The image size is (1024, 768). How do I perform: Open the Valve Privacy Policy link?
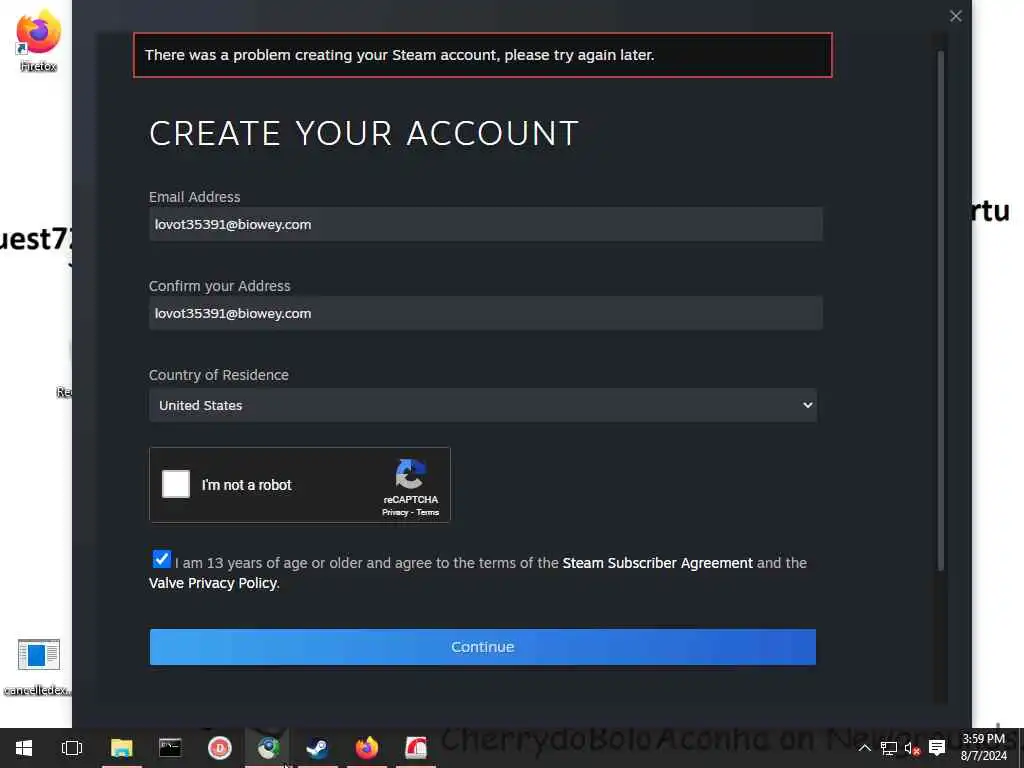point(213,583)
